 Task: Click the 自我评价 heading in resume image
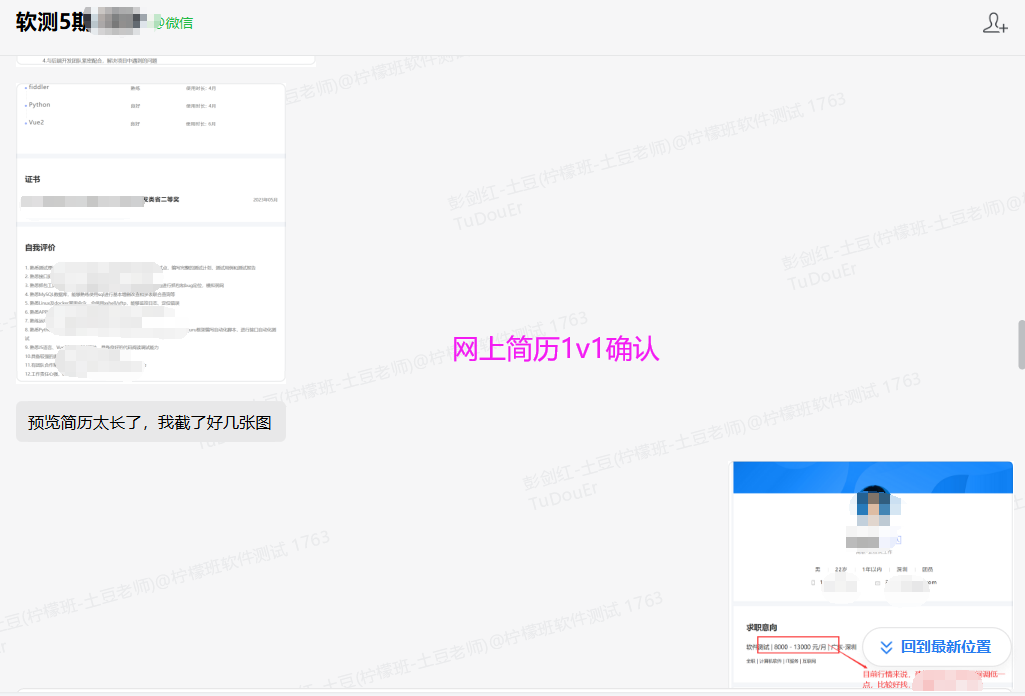tap(41, 247)
